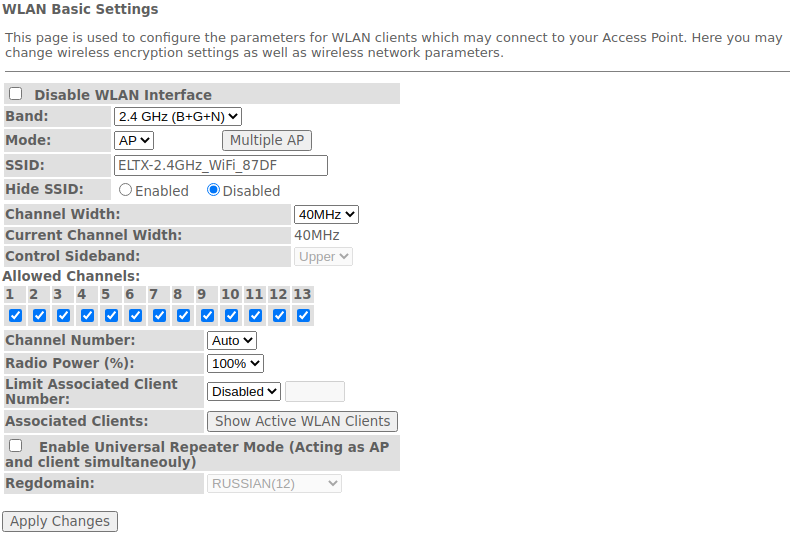Open the Mode AP dropdown
The width and height of the screenshot is (790, 534).
pos(133,141)
